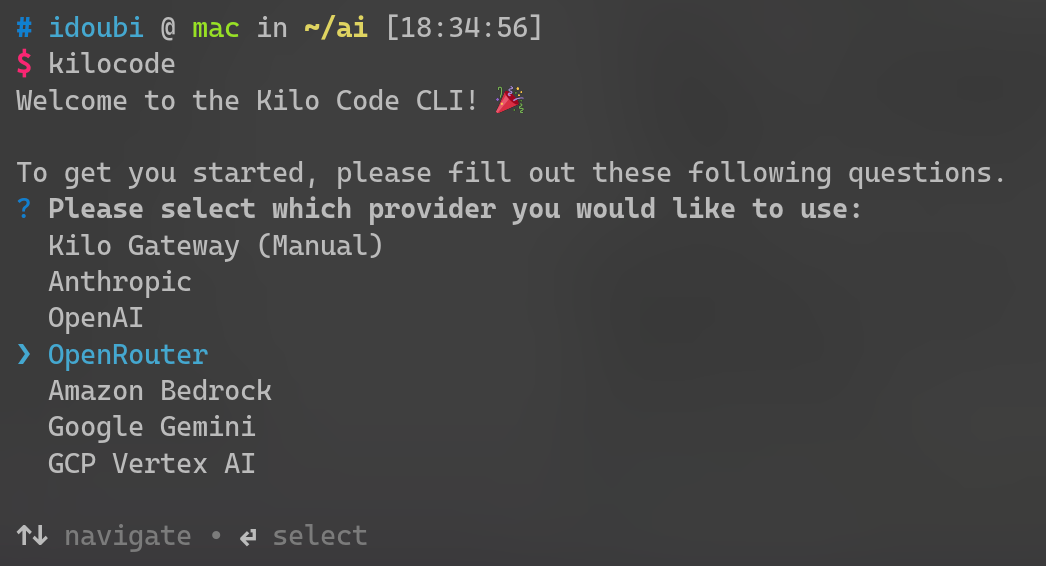Screen dimensions: 1046x566
Task: Click the blue question mark prompt icon
Action: tap(24, 210)
